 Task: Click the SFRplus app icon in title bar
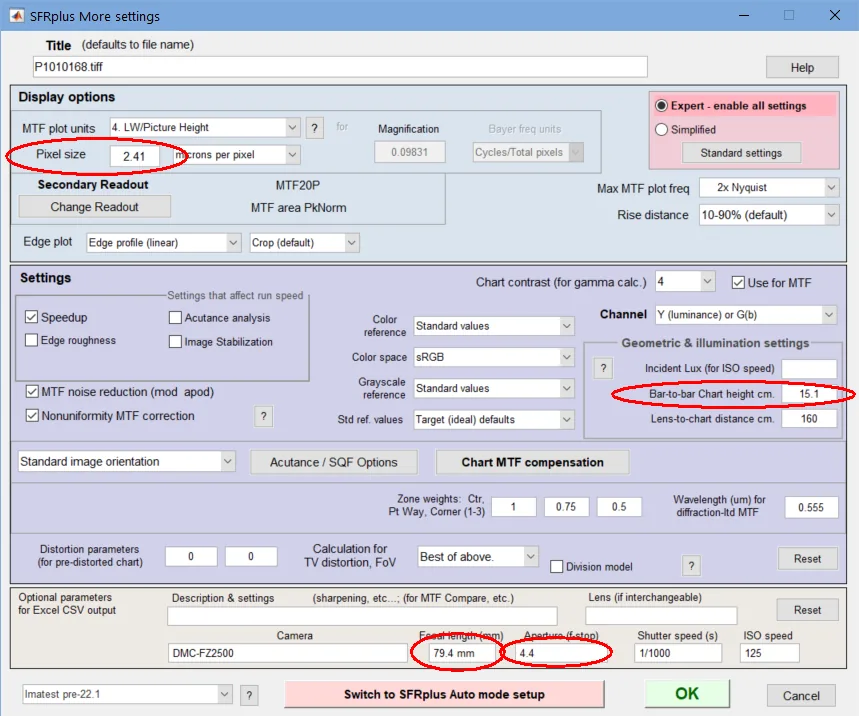pyautogui.click(x=16, y=16)
